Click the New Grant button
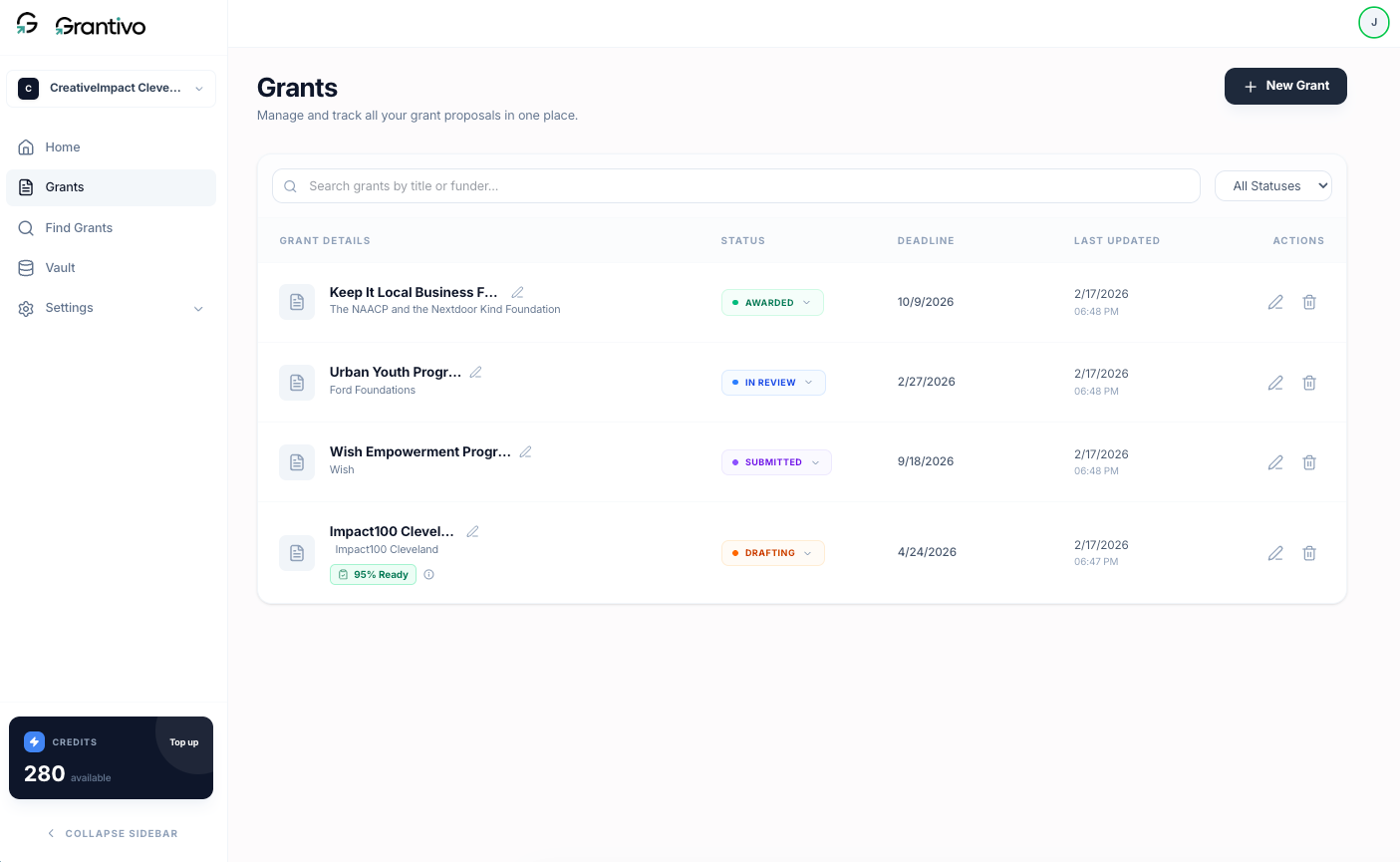 1285,86
